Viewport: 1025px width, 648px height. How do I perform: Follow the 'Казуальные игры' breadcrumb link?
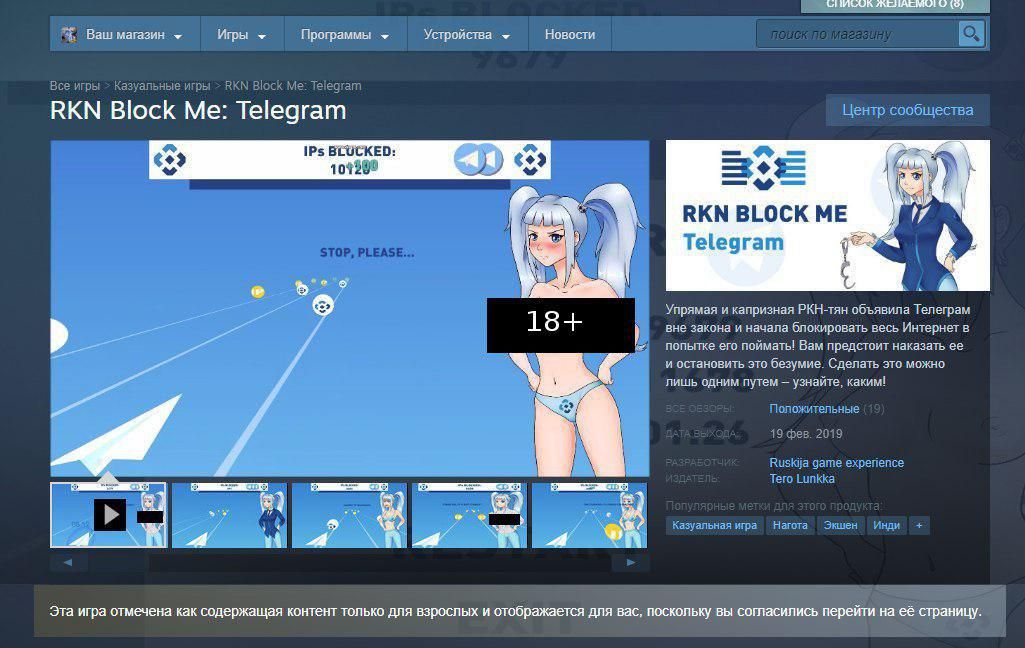point(162,86)
